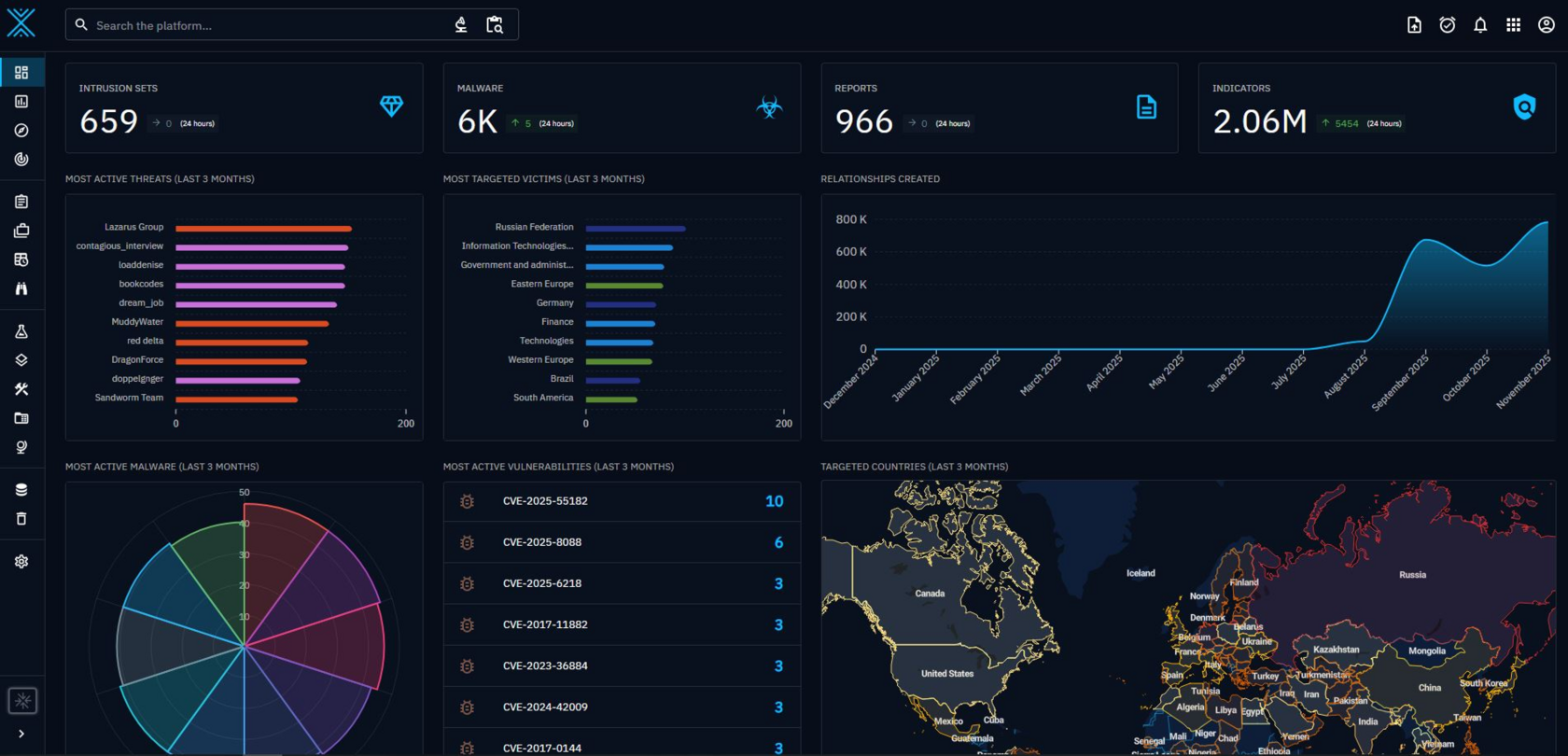Open Settings via the gear sidebar icon
The image size is (1568, 756).
point(21,562)
